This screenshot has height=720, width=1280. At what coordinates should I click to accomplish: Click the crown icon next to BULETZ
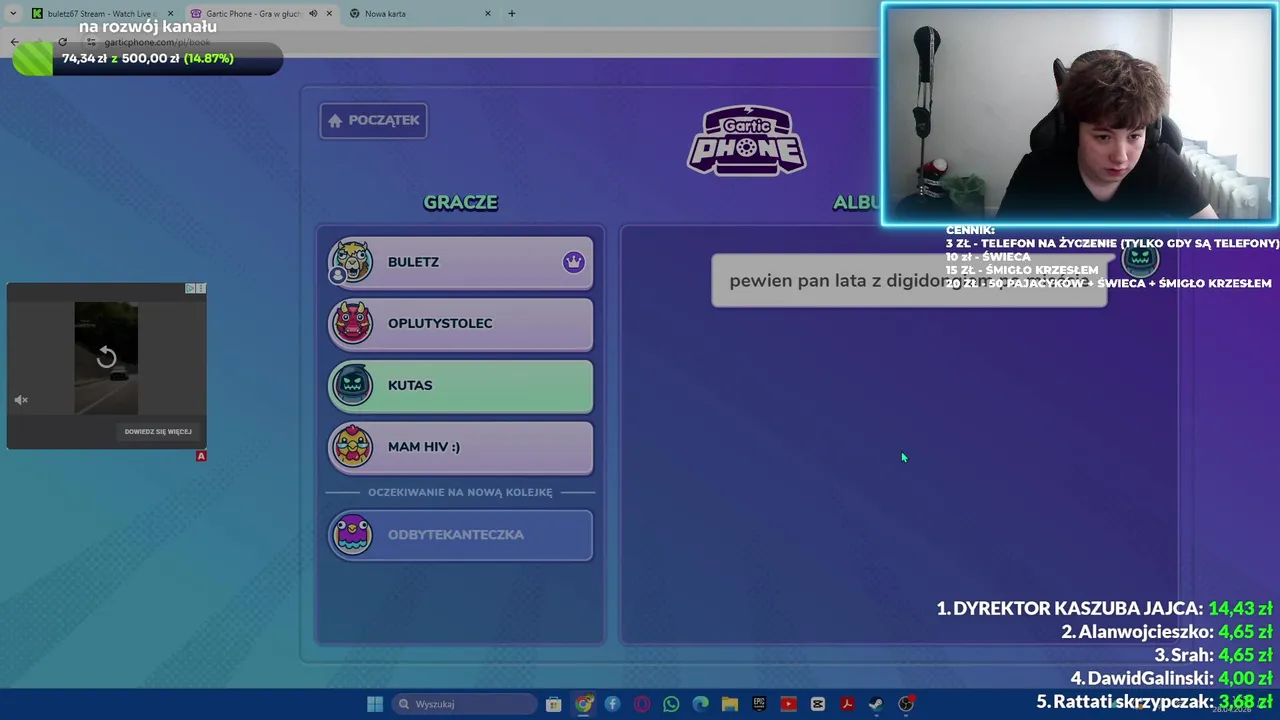[573, 262]
